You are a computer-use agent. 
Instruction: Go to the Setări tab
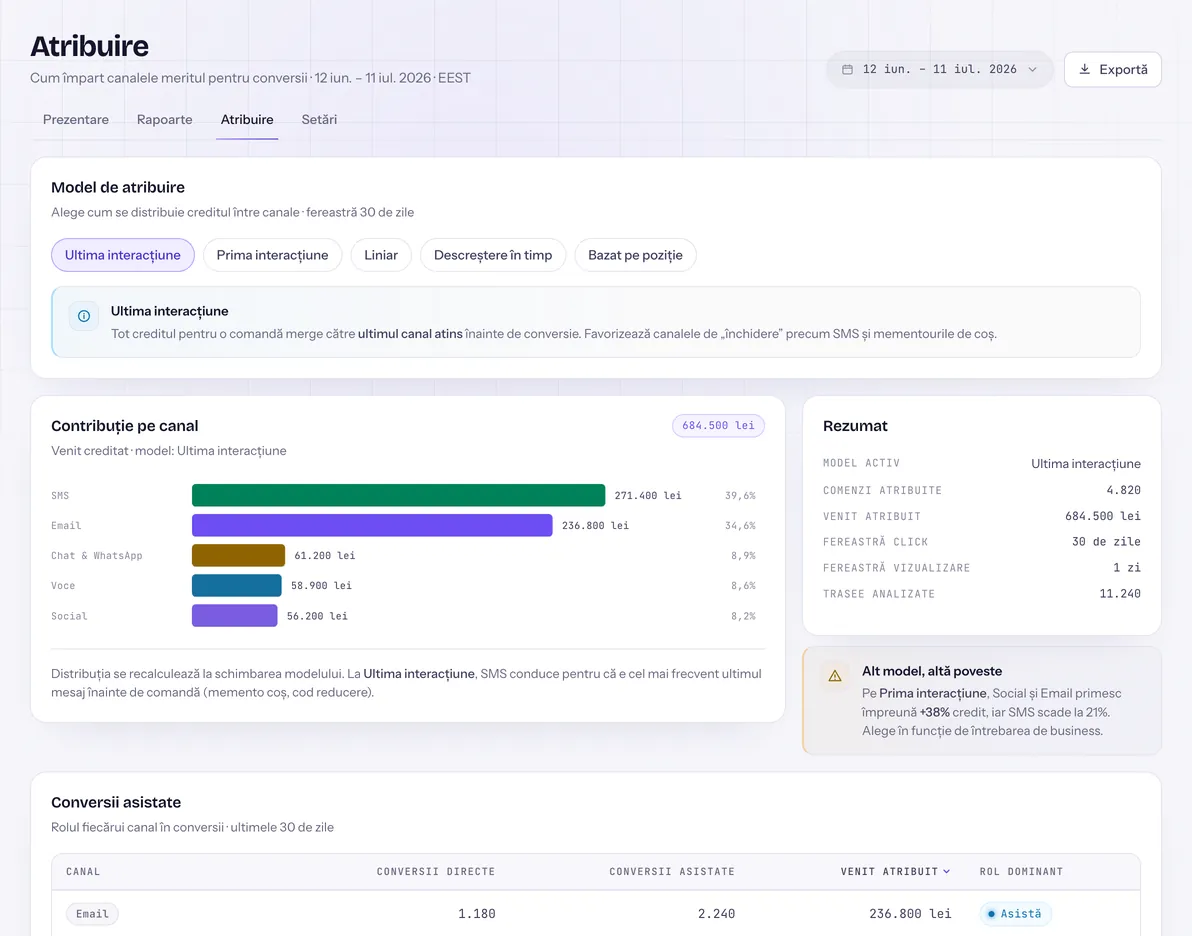tap(319, 119)
